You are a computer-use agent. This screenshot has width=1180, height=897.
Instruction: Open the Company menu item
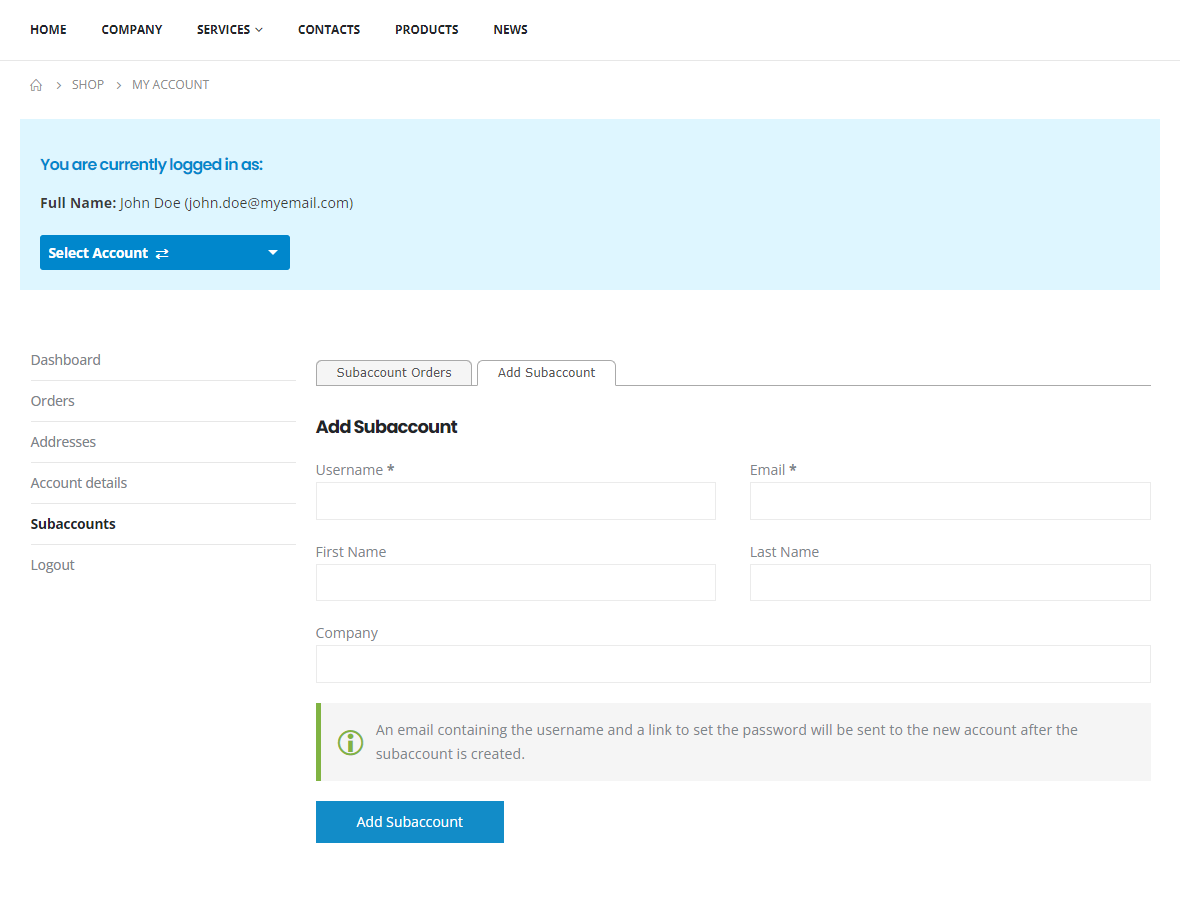[132, 30]
